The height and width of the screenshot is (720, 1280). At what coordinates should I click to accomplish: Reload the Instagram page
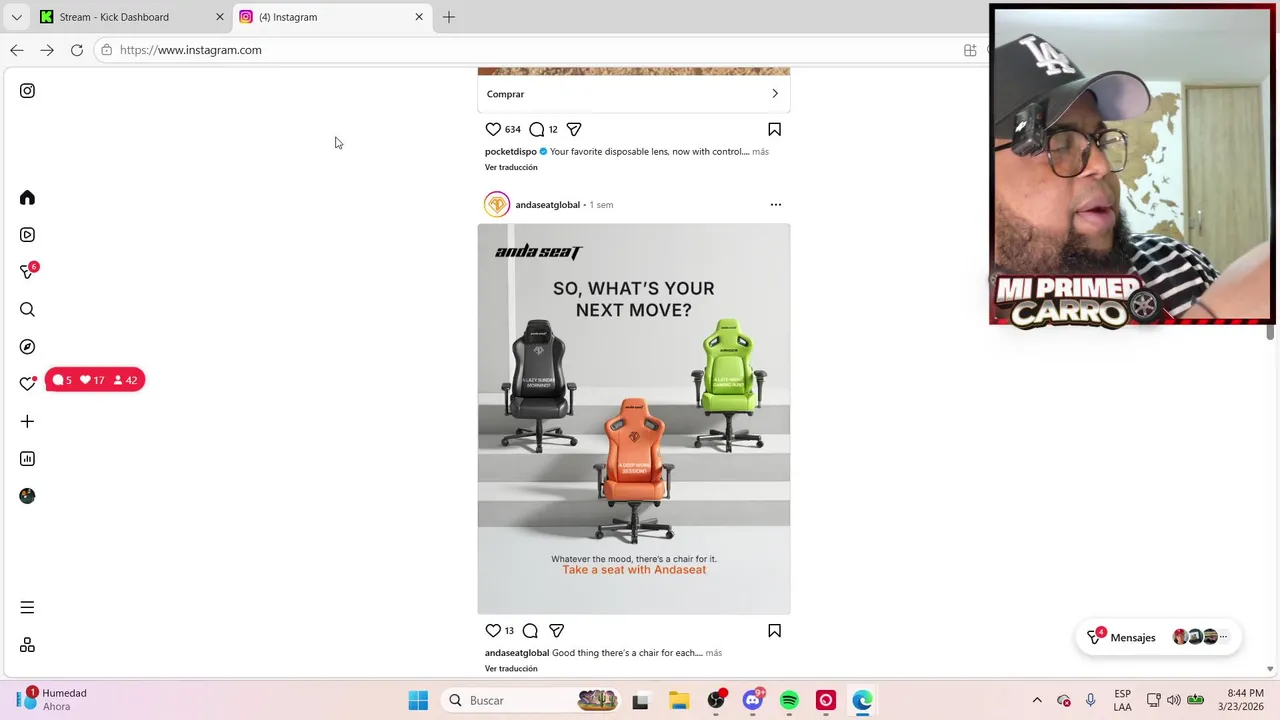coord(77,50)
